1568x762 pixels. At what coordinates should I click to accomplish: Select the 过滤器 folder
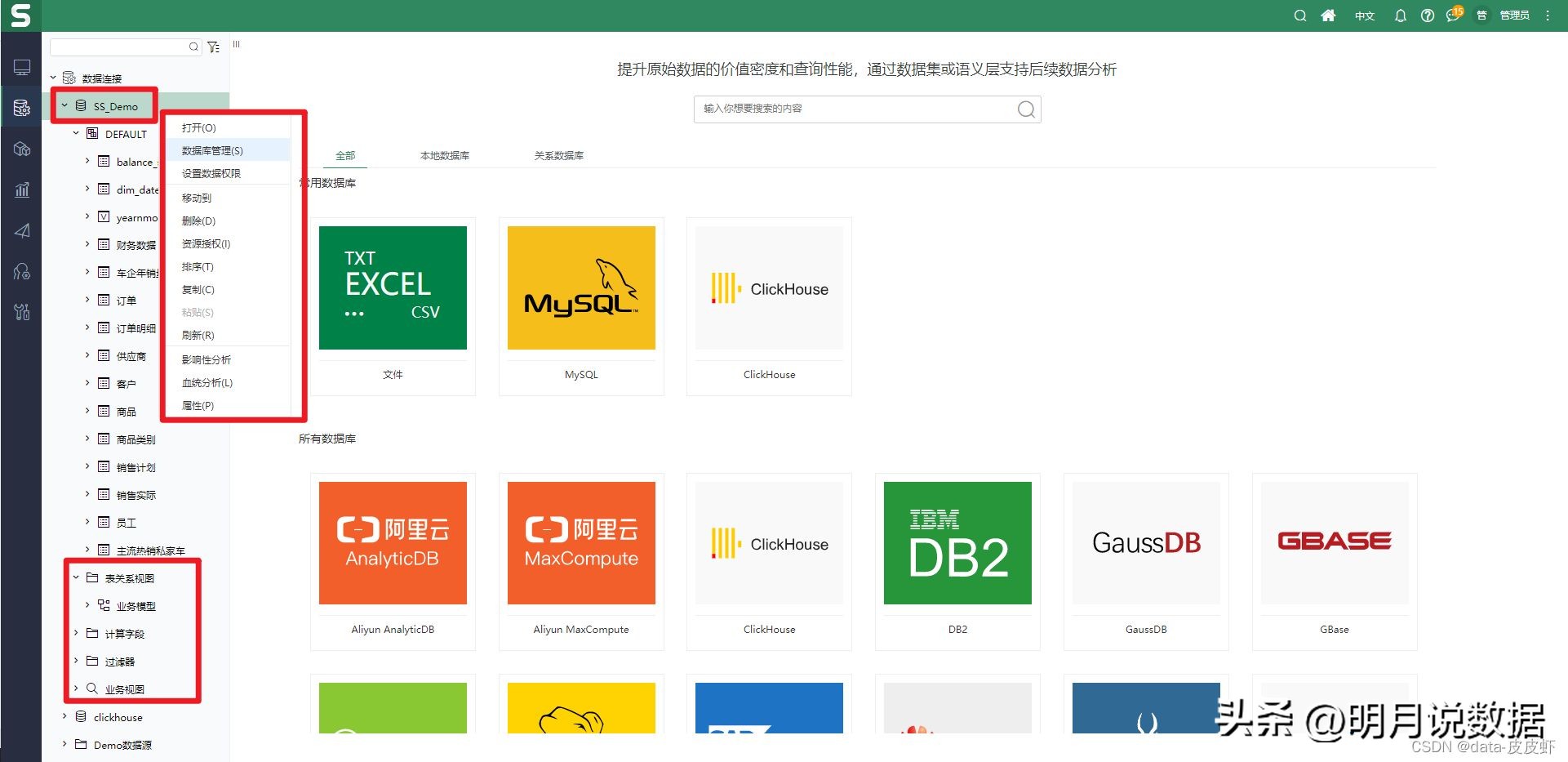119,662
